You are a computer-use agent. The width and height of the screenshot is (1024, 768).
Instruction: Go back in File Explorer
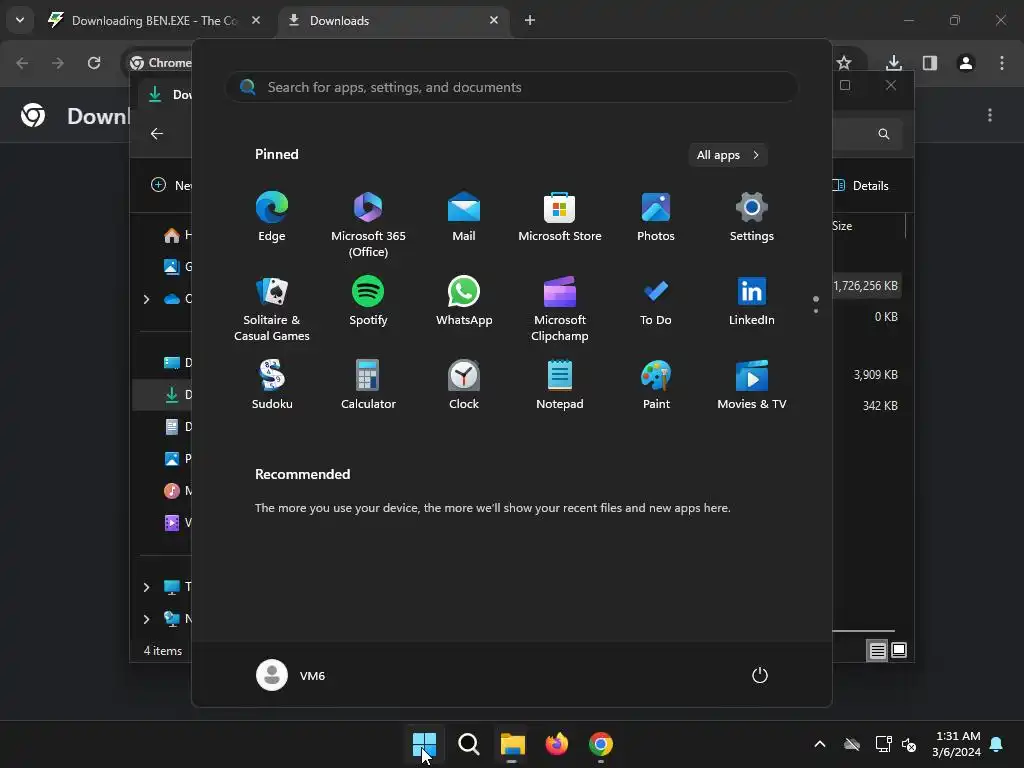pos(157,133)
